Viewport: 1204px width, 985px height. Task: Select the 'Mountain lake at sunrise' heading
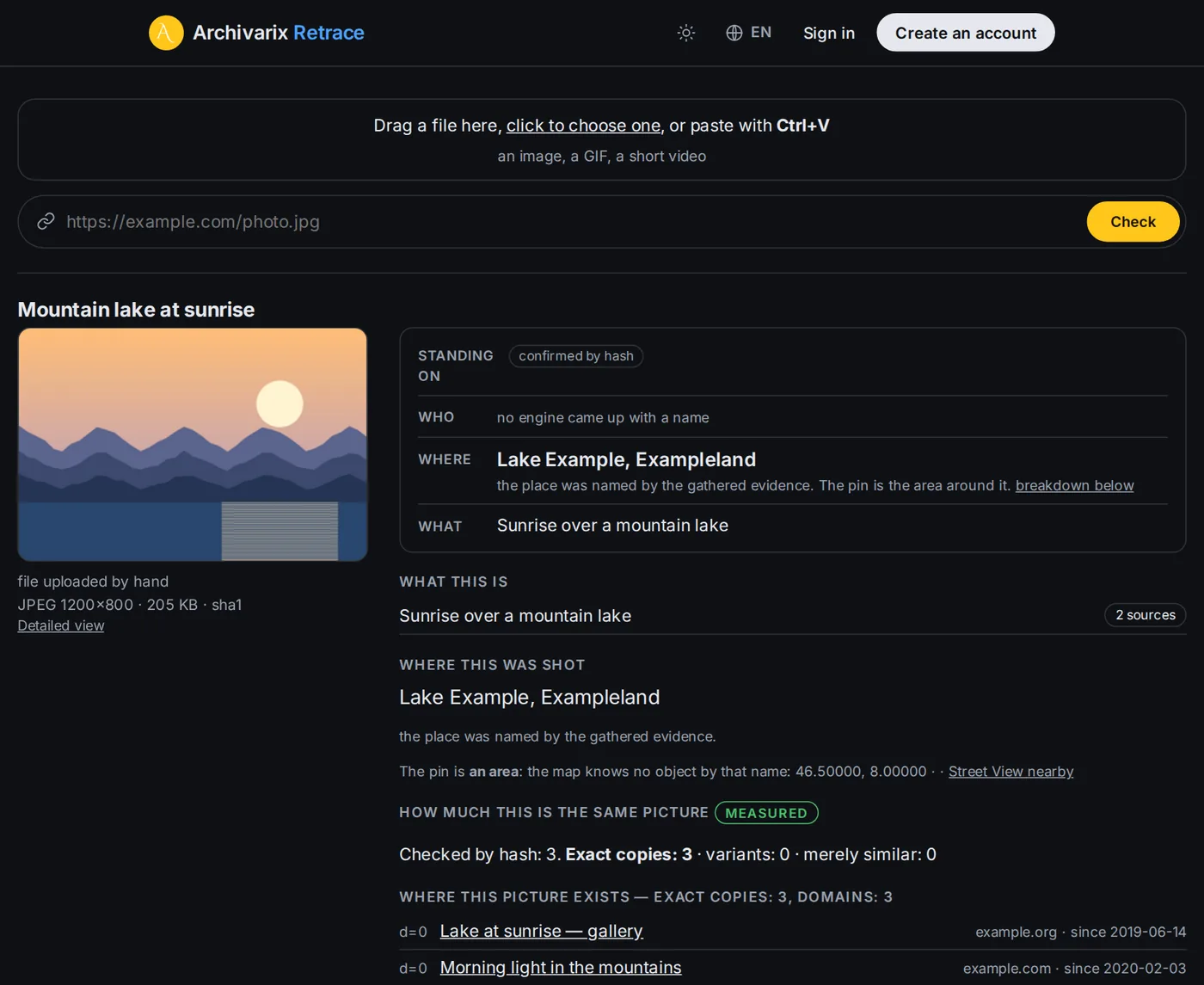(x=136, y=310)
